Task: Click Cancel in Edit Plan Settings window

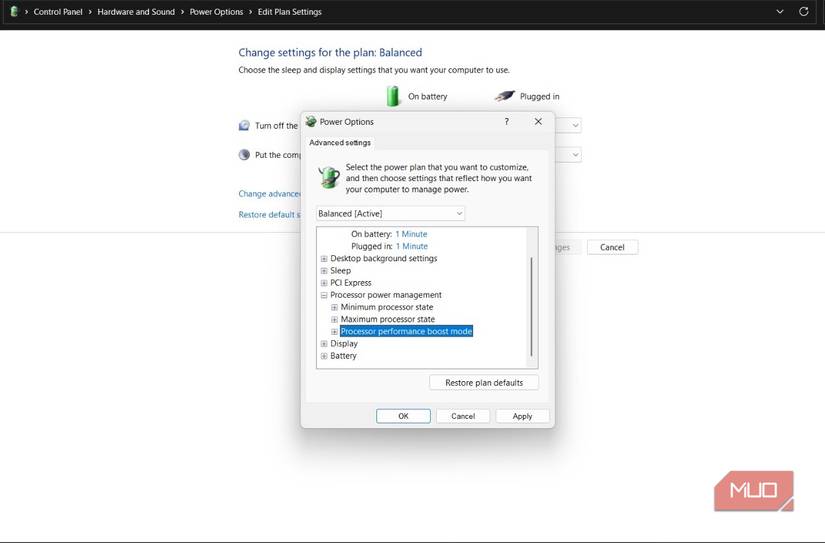Action: coord(612,247)
